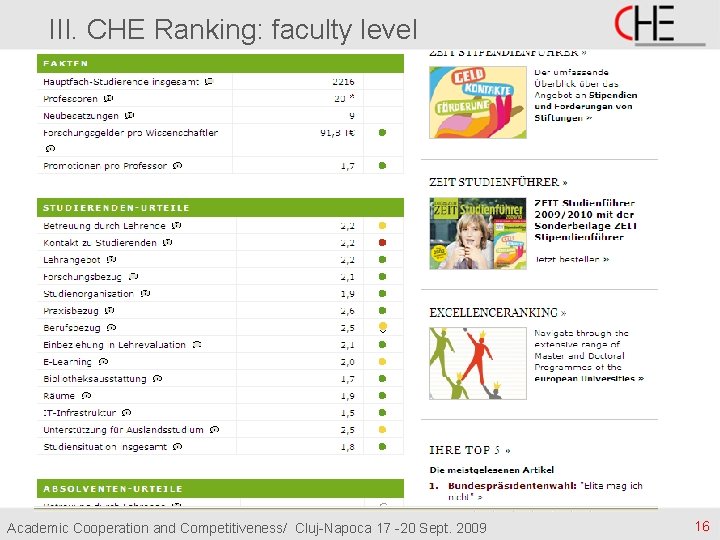Open the EXCELLENCERANKING heading link
The height and width of the screenshot is (540, 720).
tap(498, 313)
